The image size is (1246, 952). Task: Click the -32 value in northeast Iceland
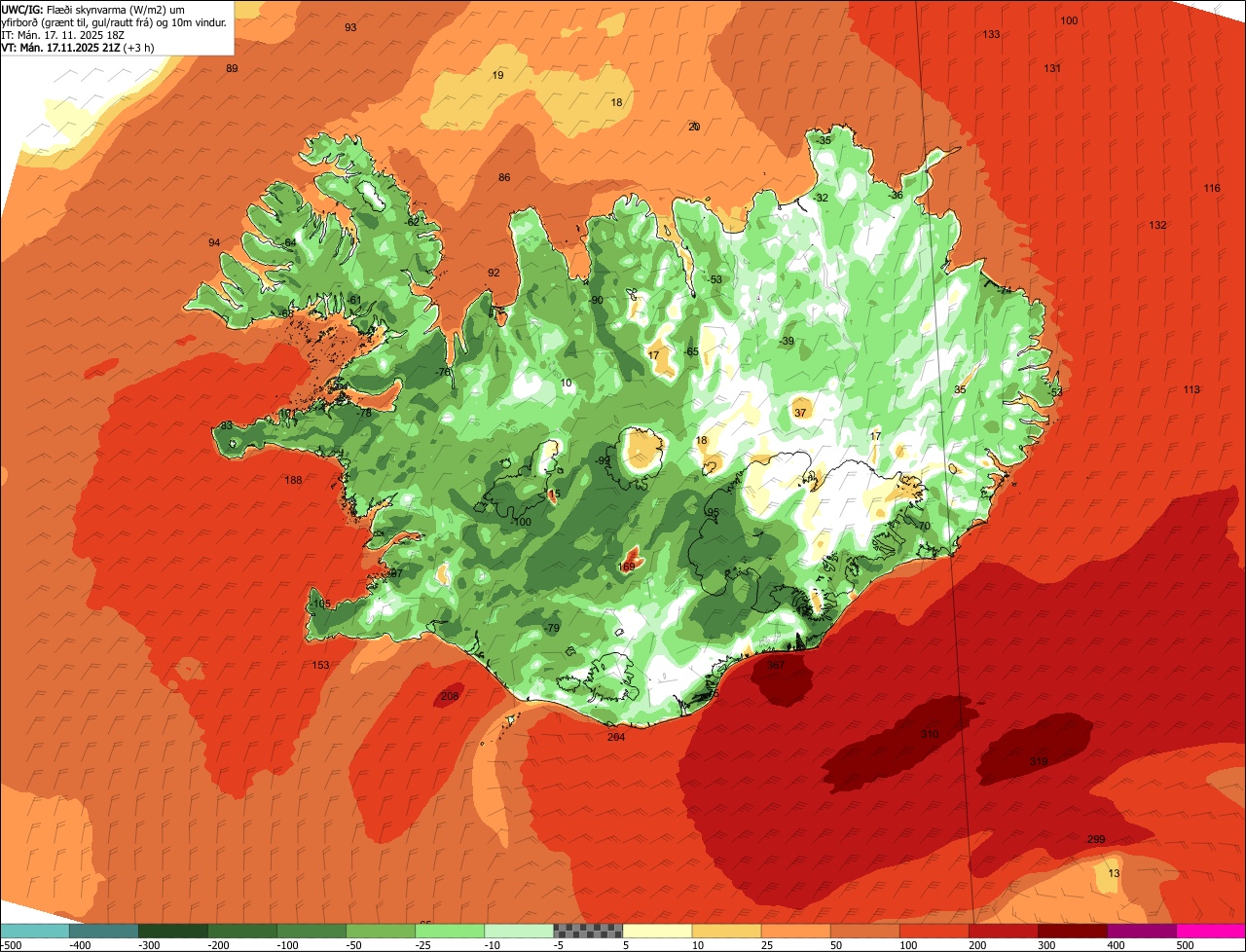tap(821, 198)
